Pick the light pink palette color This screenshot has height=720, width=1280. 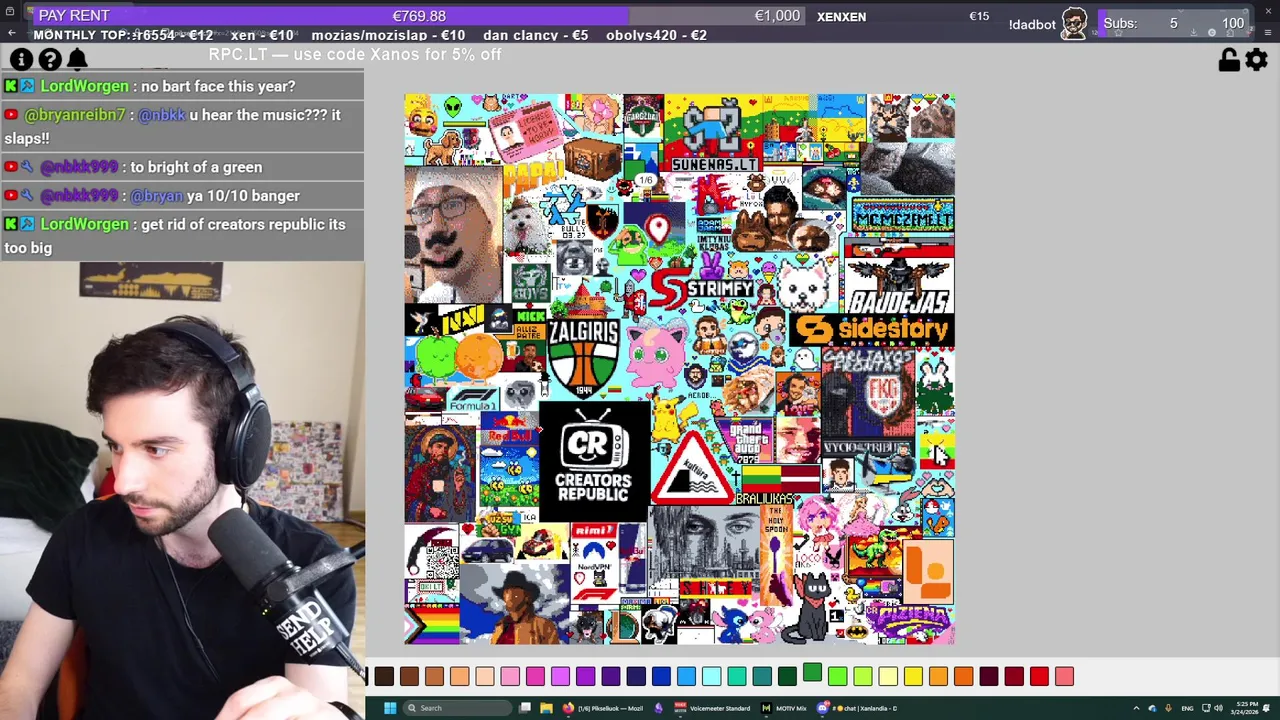510,677
